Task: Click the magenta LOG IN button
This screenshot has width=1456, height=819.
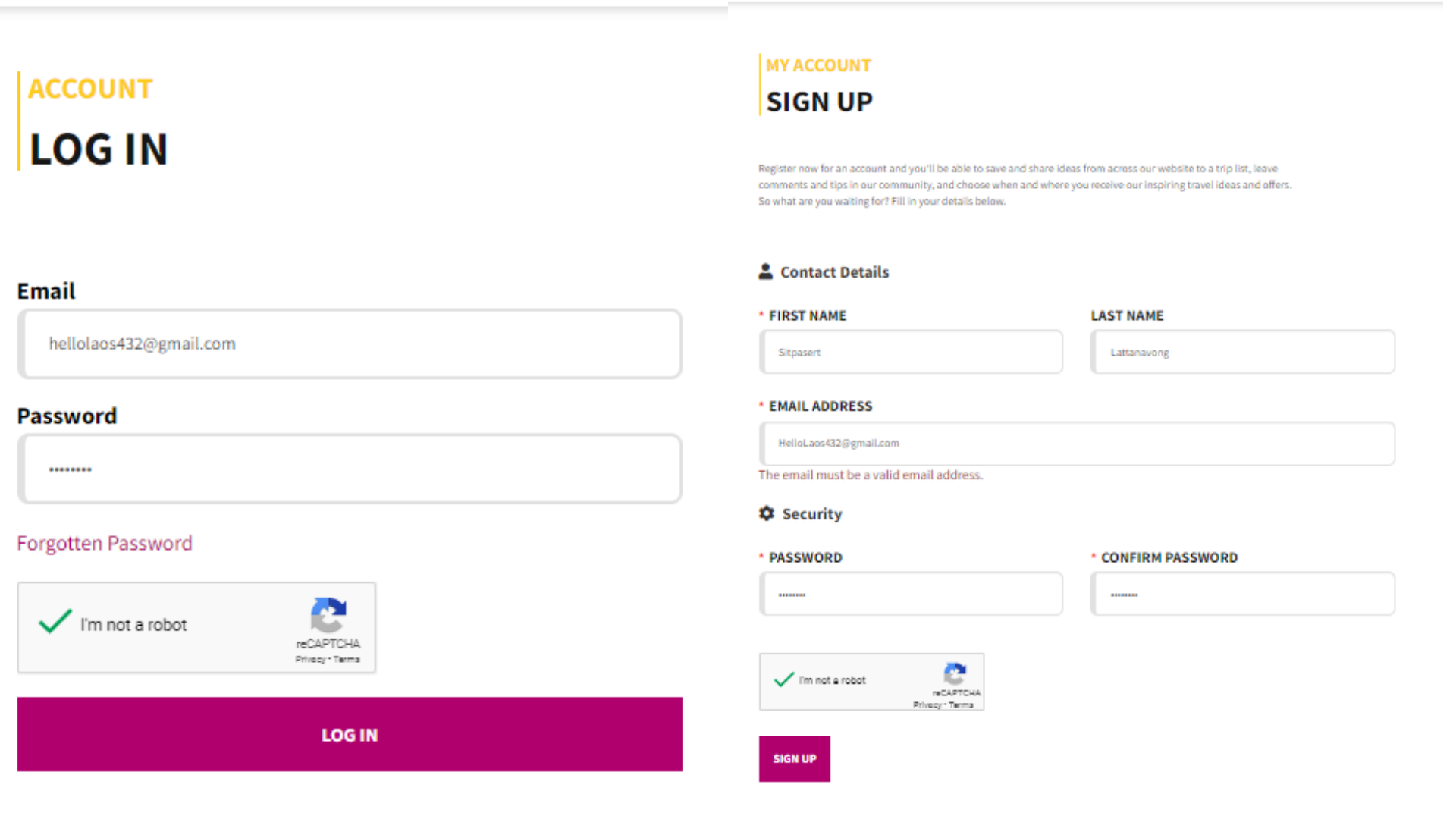Action: [350, 734]
